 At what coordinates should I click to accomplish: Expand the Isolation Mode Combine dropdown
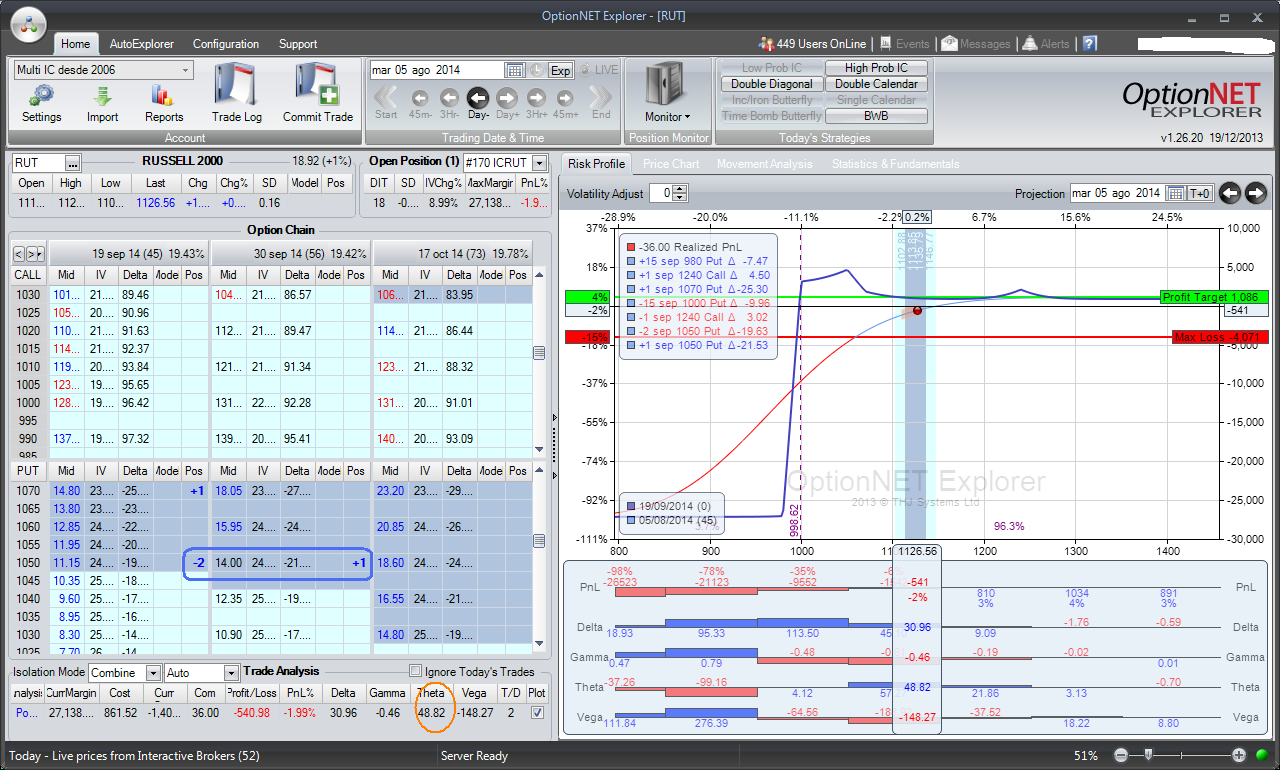coord(153,674)
